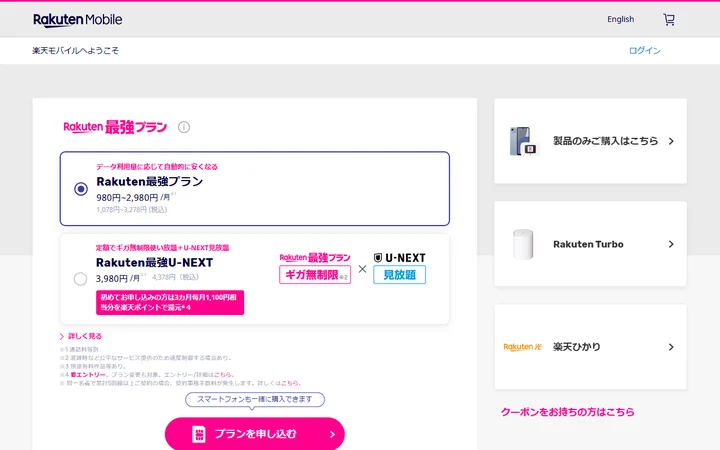The height and width of the screenshot is (450, 720).
Task: Switch language to English
Action: pyautogui.click(x=620, y=19)
